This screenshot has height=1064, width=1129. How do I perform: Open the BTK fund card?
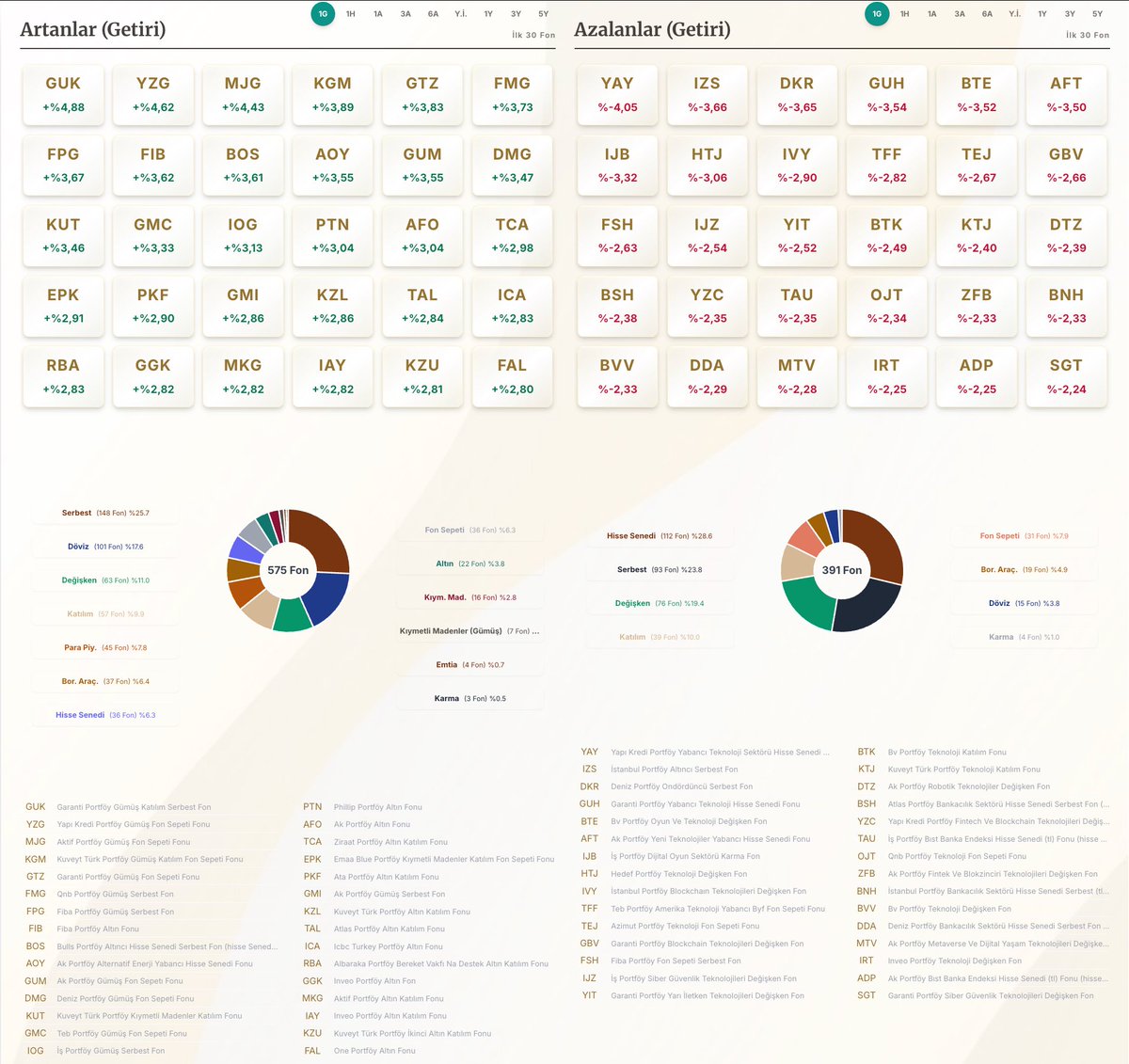(886, 235)
